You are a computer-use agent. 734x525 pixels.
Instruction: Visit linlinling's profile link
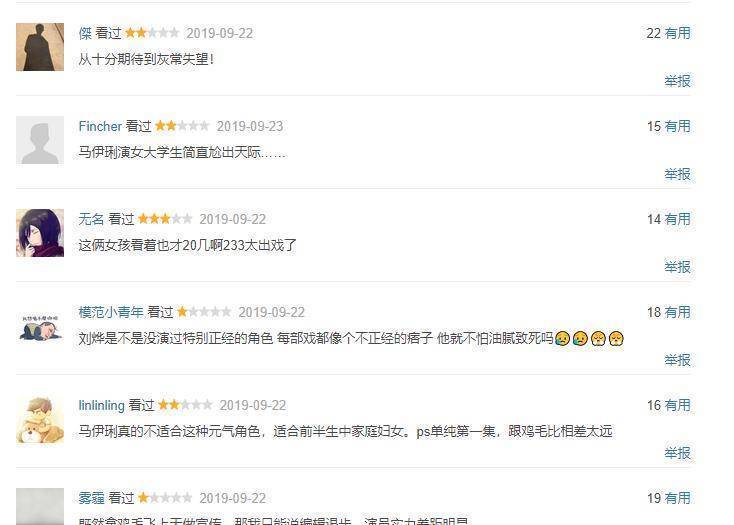pos(102,405)
